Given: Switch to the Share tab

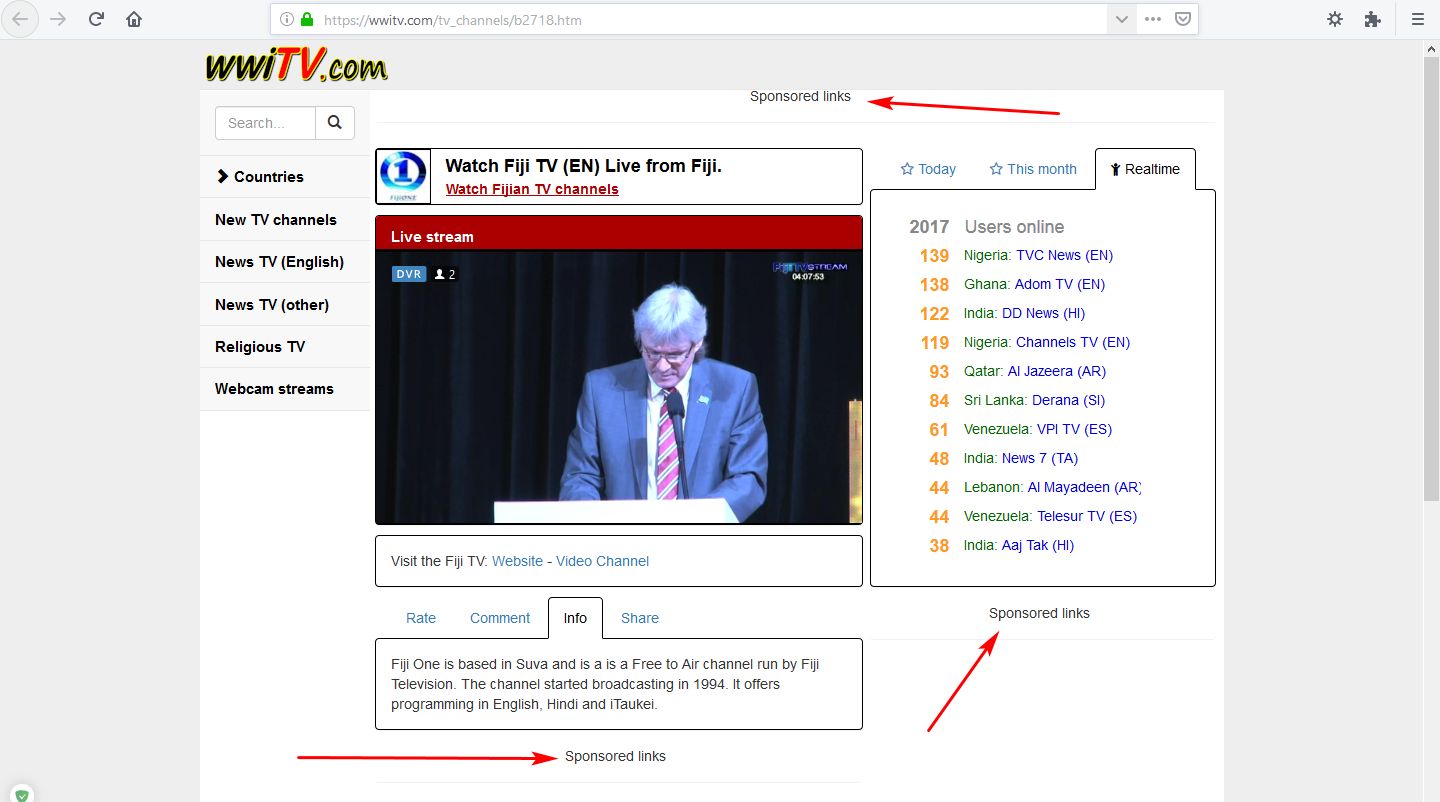Looking at the screenshot, I should pos(639,618).
